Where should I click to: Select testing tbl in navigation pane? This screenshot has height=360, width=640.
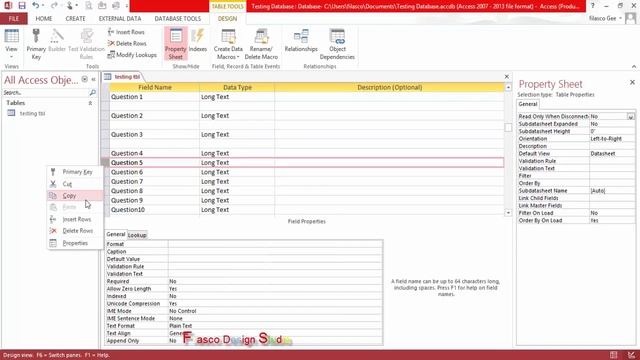tap(32, 113)
